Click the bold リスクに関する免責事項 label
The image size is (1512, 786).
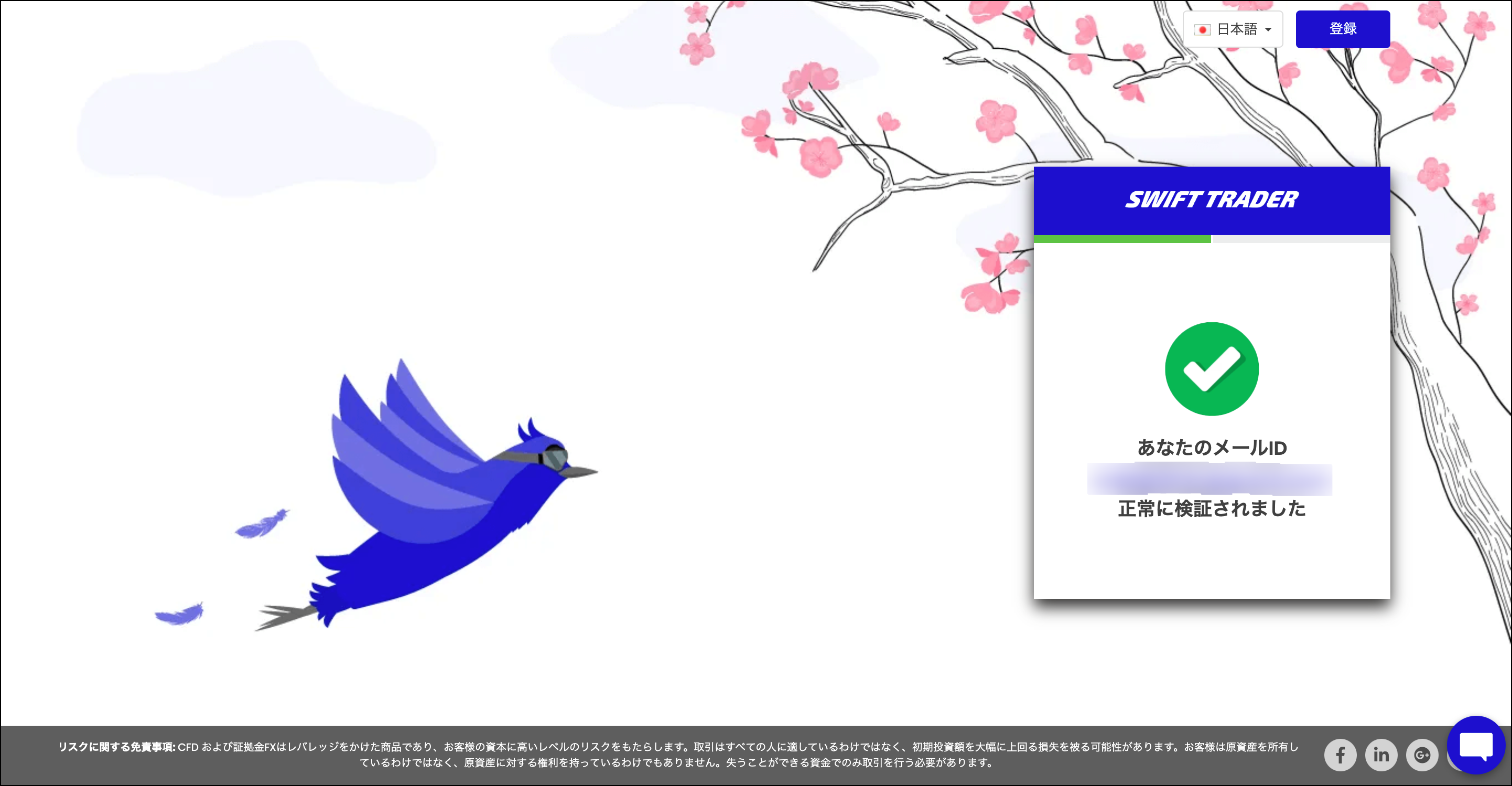116,747
